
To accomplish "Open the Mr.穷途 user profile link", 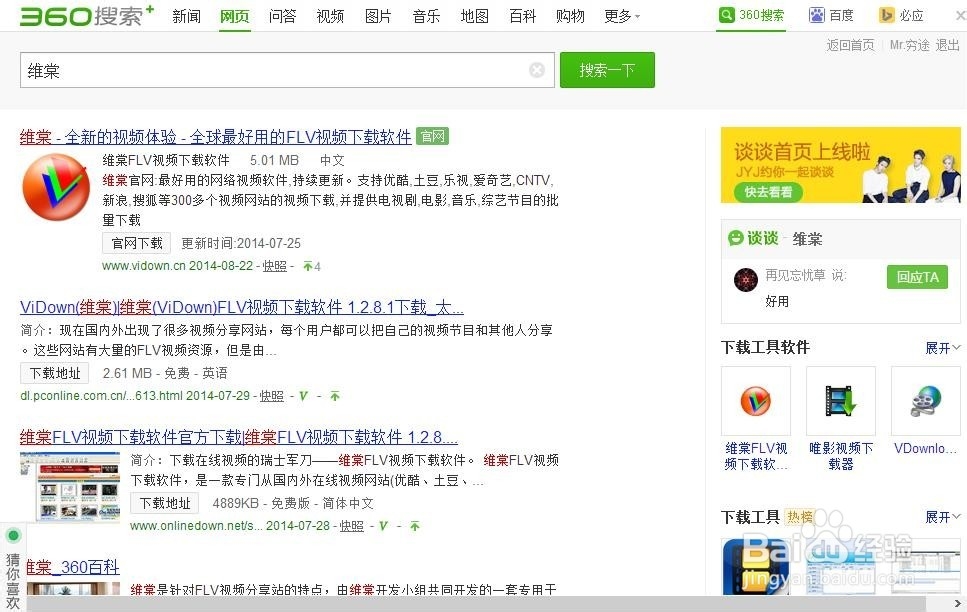I will tap(909, 45).
